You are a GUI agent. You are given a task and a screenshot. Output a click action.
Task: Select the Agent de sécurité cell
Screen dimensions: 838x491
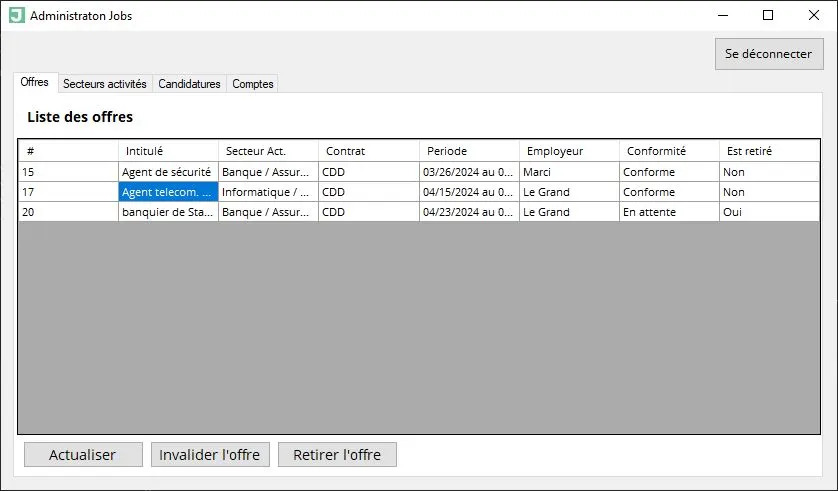coord(168,172)
